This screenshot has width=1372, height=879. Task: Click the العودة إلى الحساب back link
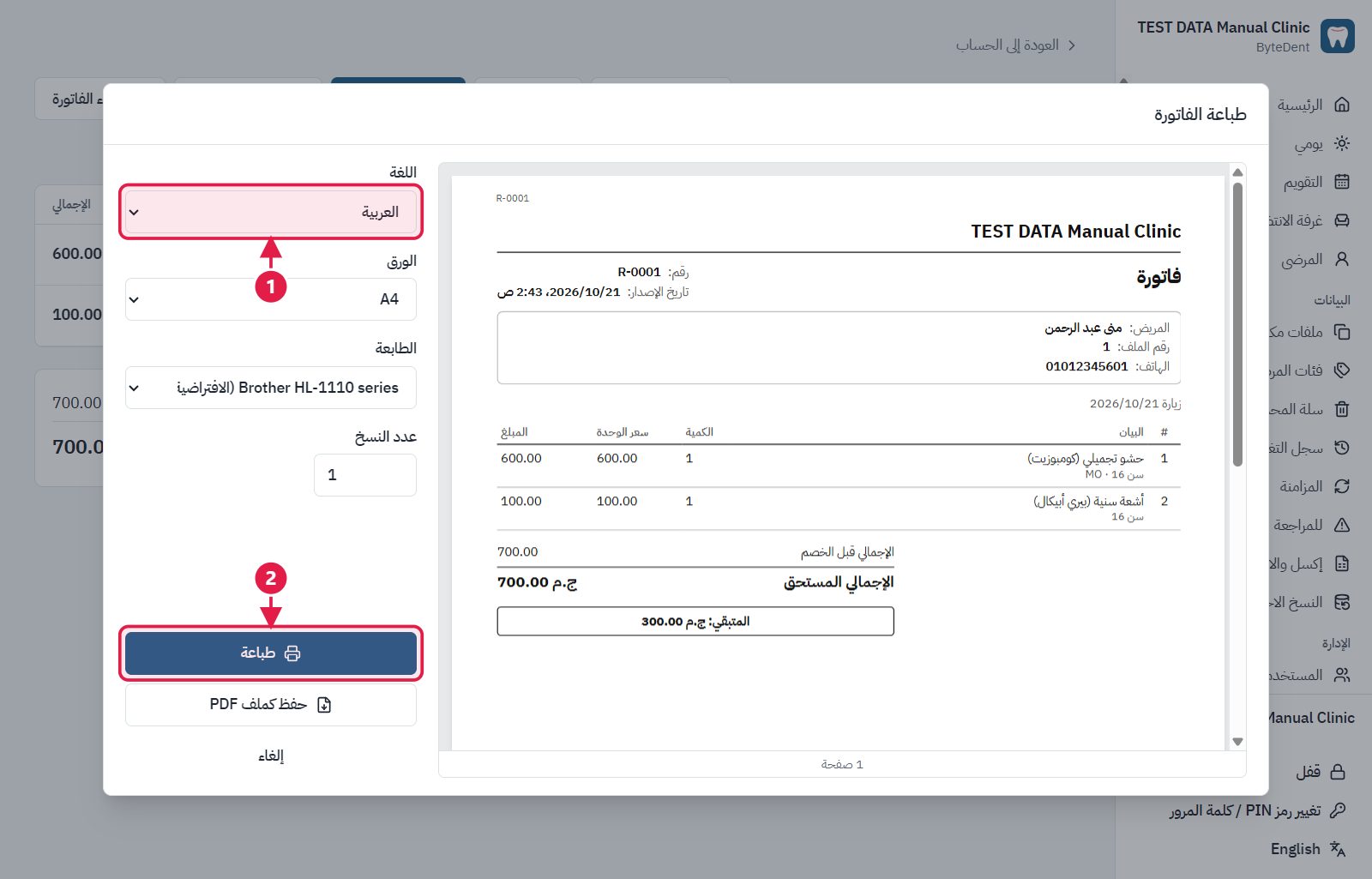pos(1016,45)
